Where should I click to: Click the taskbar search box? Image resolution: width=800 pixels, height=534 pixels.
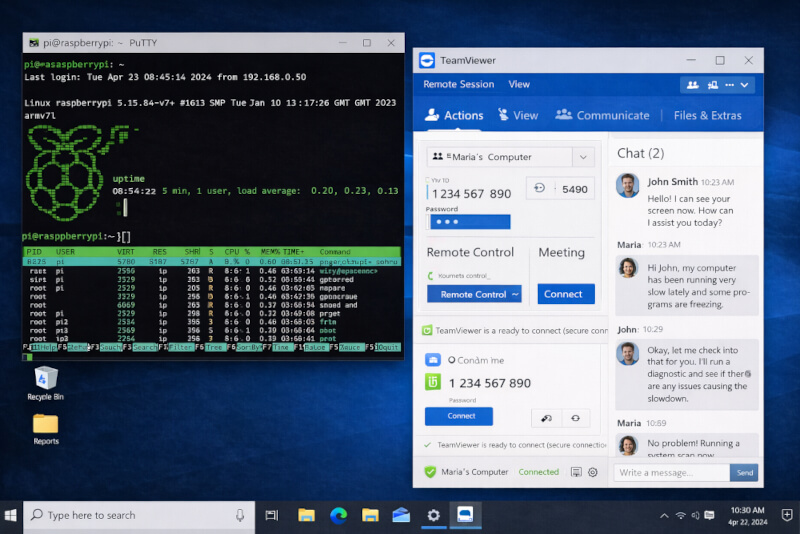(x=139, y=516)
